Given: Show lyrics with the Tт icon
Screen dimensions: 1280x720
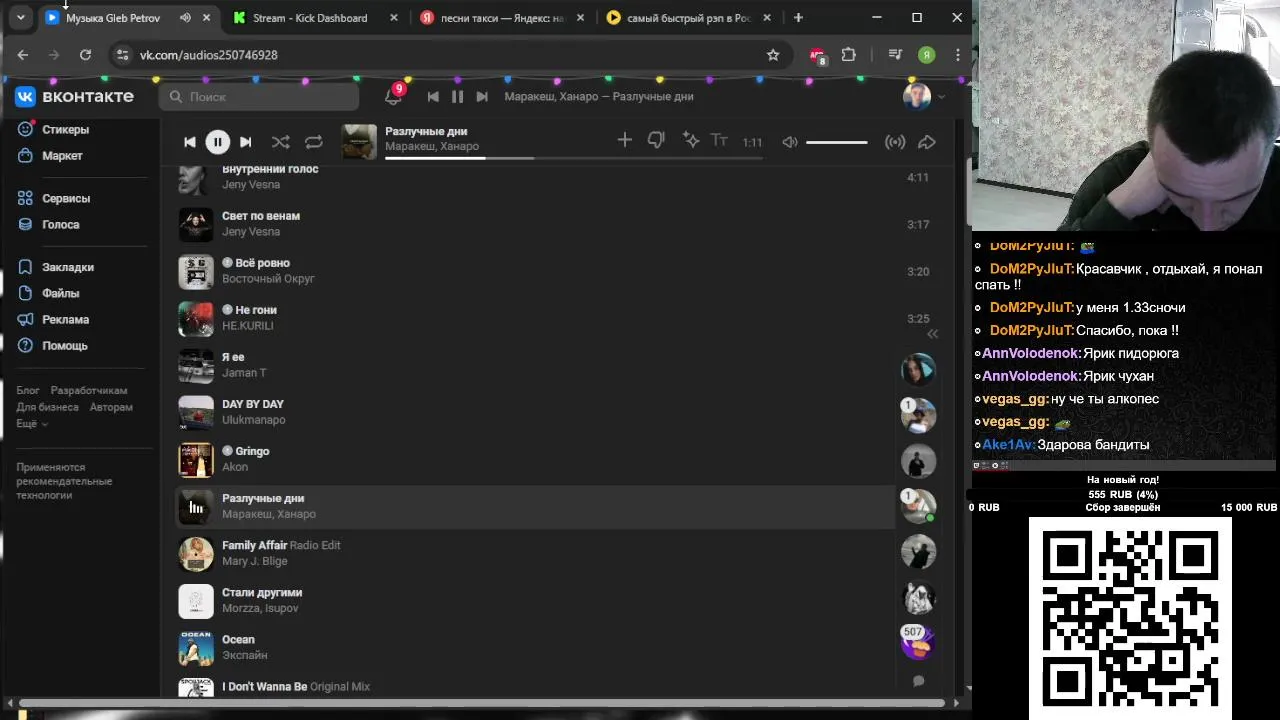Looking at the screenshot, I should (x=719, y=141).
